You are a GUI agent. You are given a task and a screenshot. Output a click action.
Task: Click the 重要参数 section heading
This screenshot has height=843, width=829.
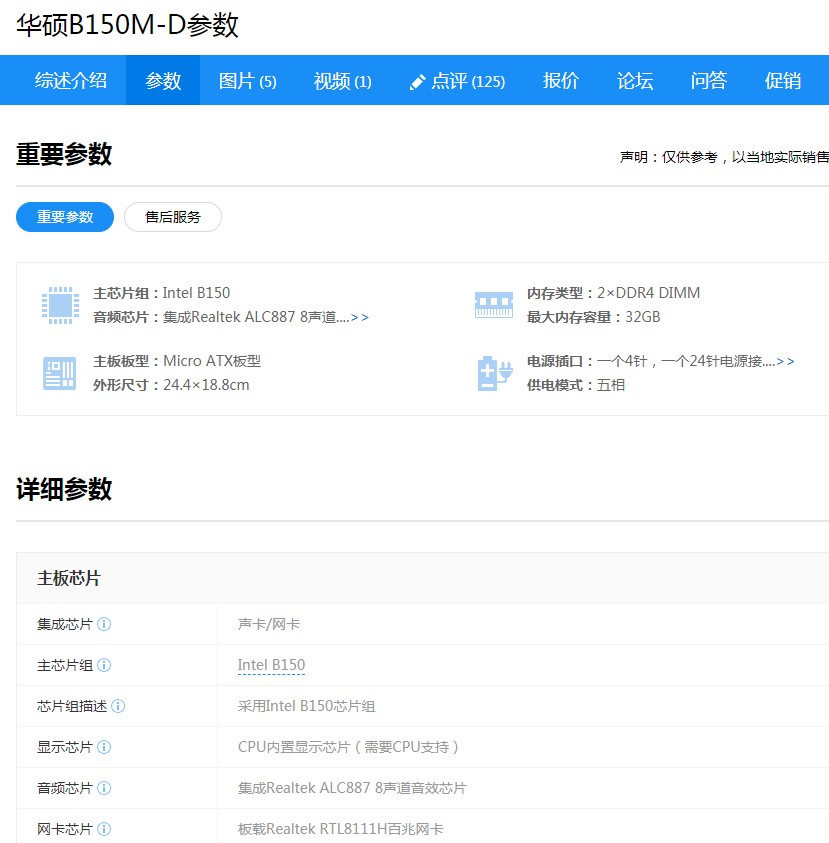pyautogui.click(x=64, y=154)
